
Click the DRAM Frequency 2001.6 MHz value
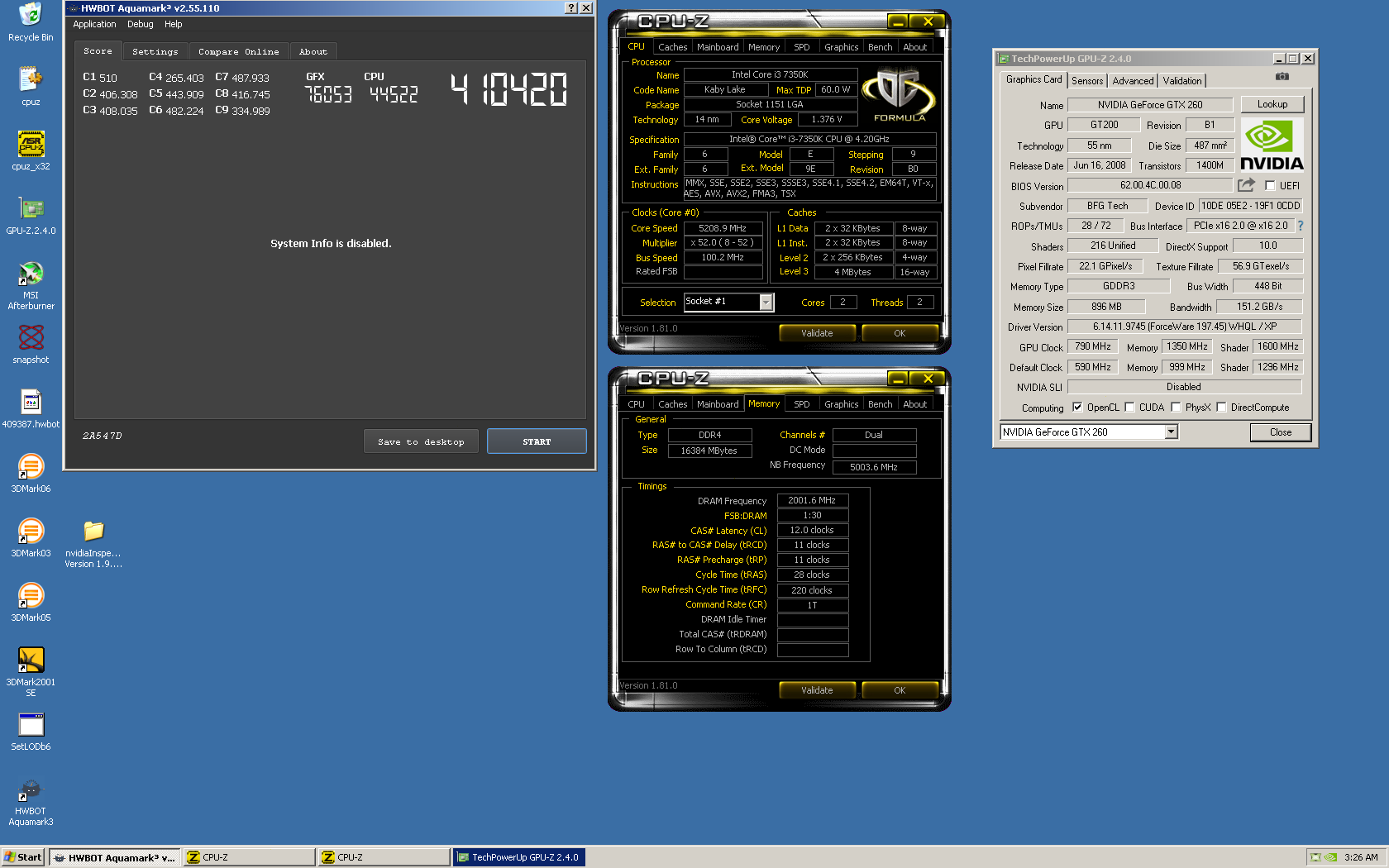click(812, 500)
